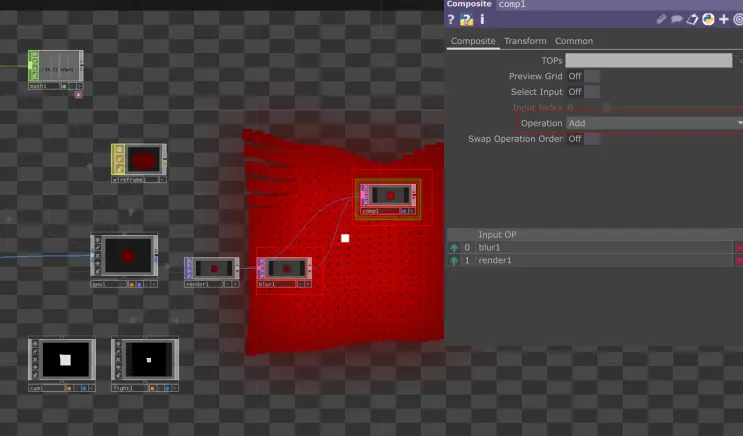Open the comment speech bubble icon
Screen dimensions: 743x436
pos(677,19)
